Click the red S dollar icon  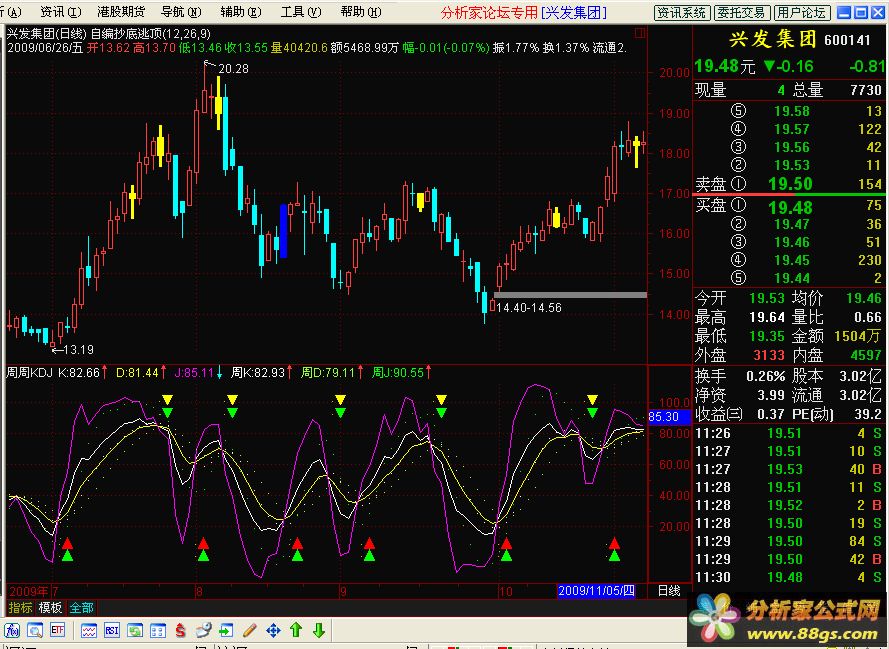(x=180, y=630)
